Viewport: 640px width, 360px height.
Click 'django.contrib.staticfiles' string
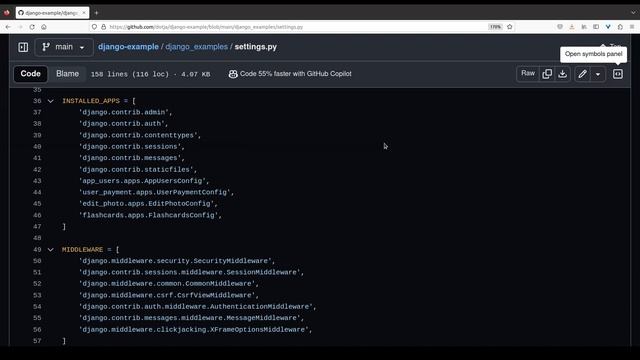pos(136,169)
